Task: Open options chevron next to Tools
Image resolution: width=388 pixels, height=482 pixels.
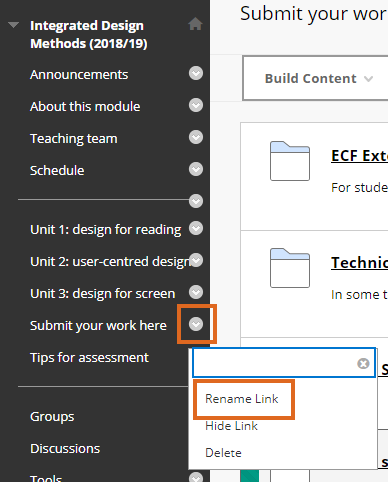Action: pyautogui.click(x=196, y=477)
